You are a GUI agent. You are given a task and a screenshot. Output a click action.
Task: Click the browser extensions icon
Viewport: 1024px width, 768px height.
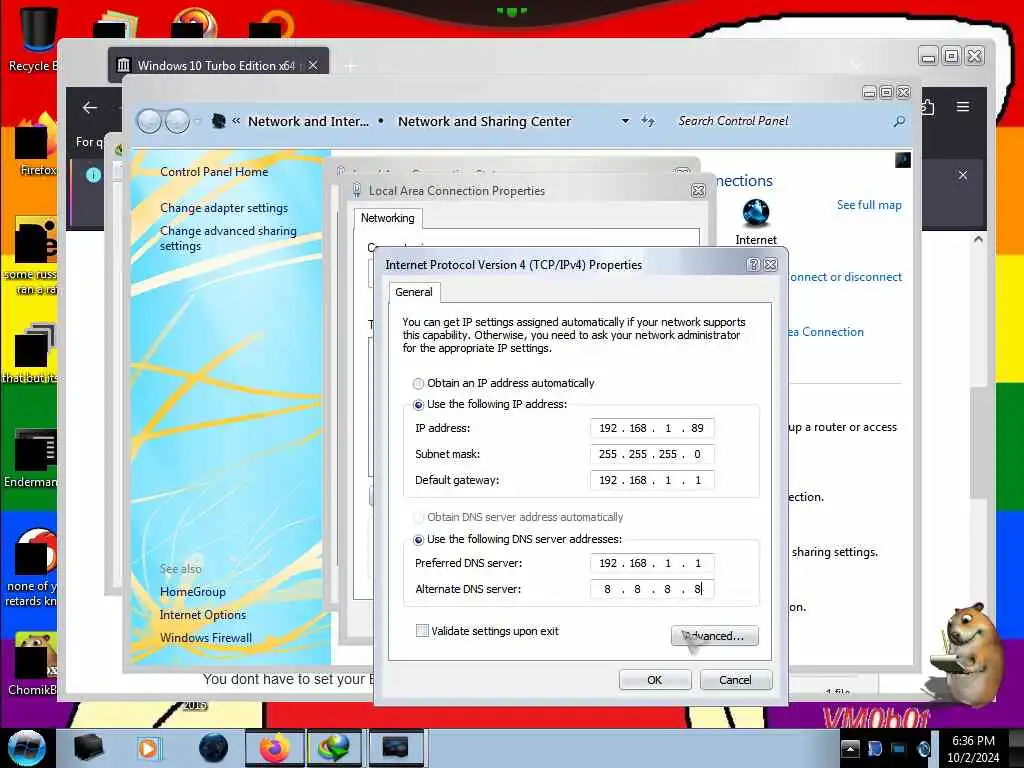928,106
